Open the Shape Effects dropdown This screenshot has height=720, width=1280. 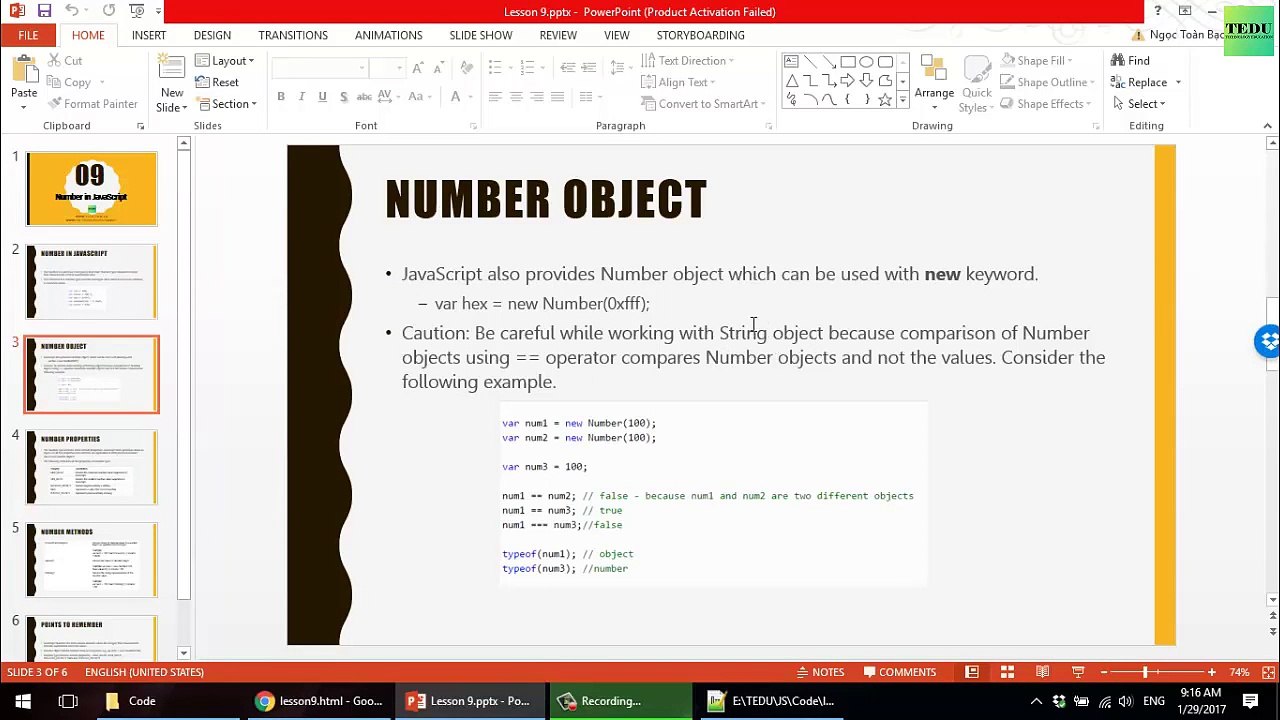(1046, 104)
